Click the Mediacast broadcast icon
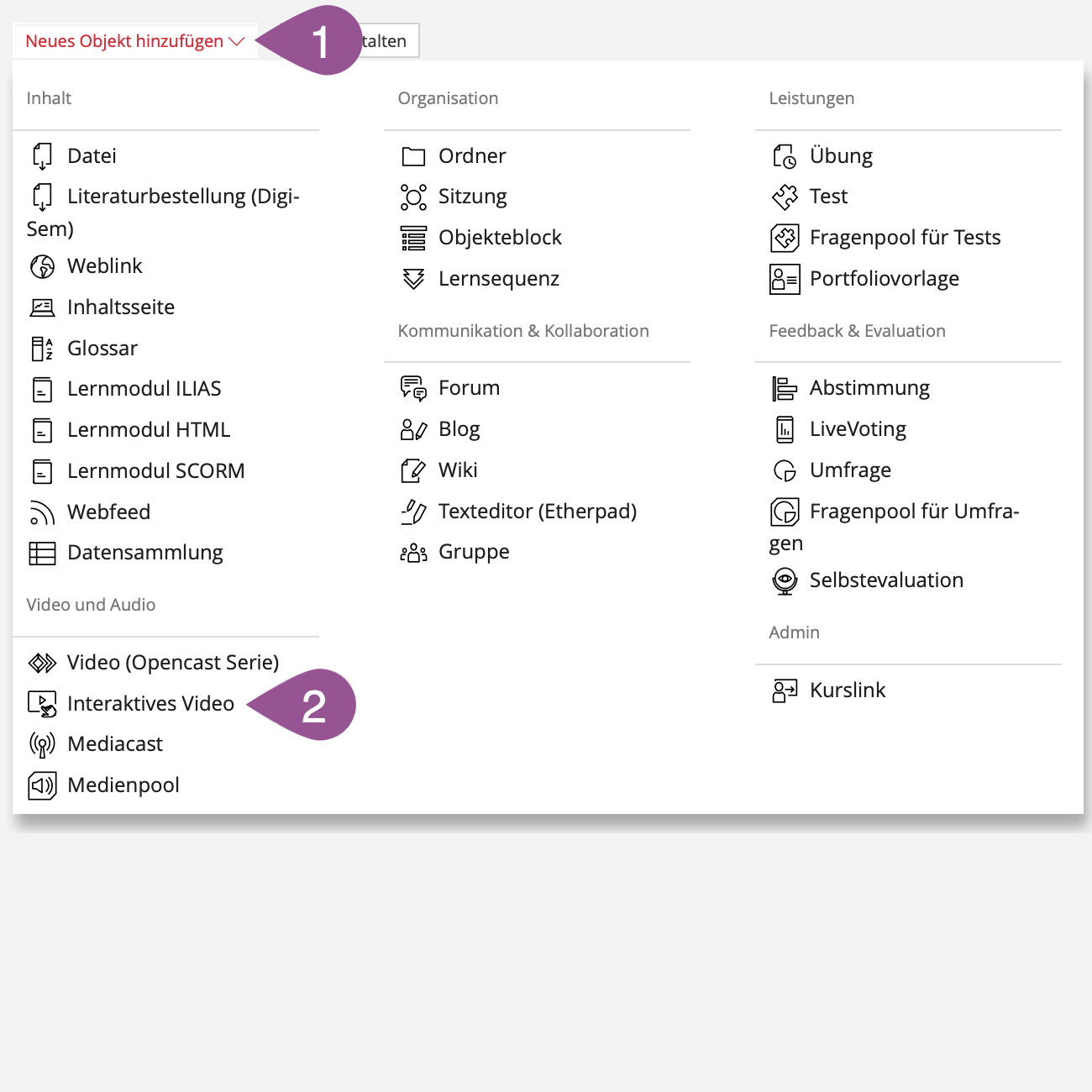 coord(42,744)
